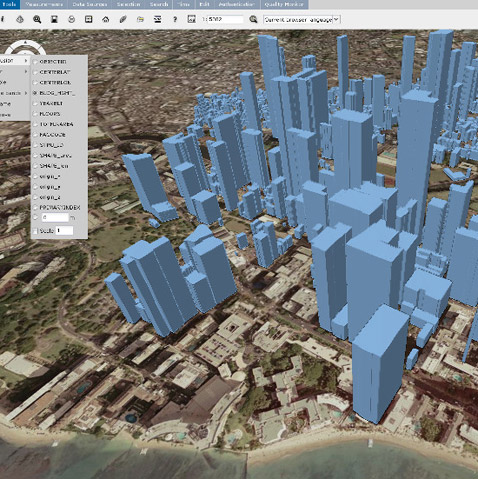Select the custom meters value radio button
The height and width of the screenshot is (479, 478).
click(x=35, y=218)
